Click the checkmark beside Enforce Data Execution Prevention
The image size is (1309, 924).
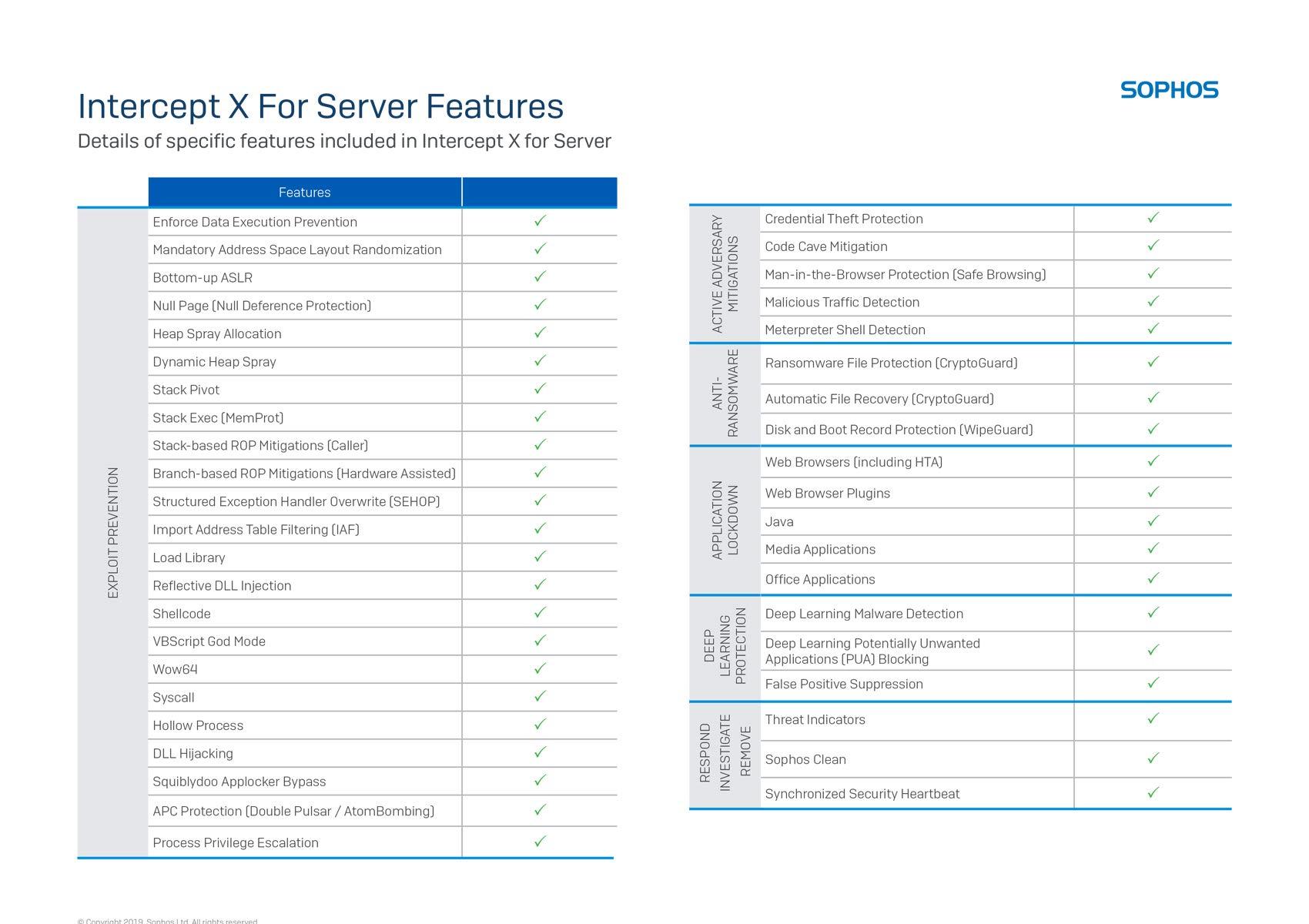(539, 222)
